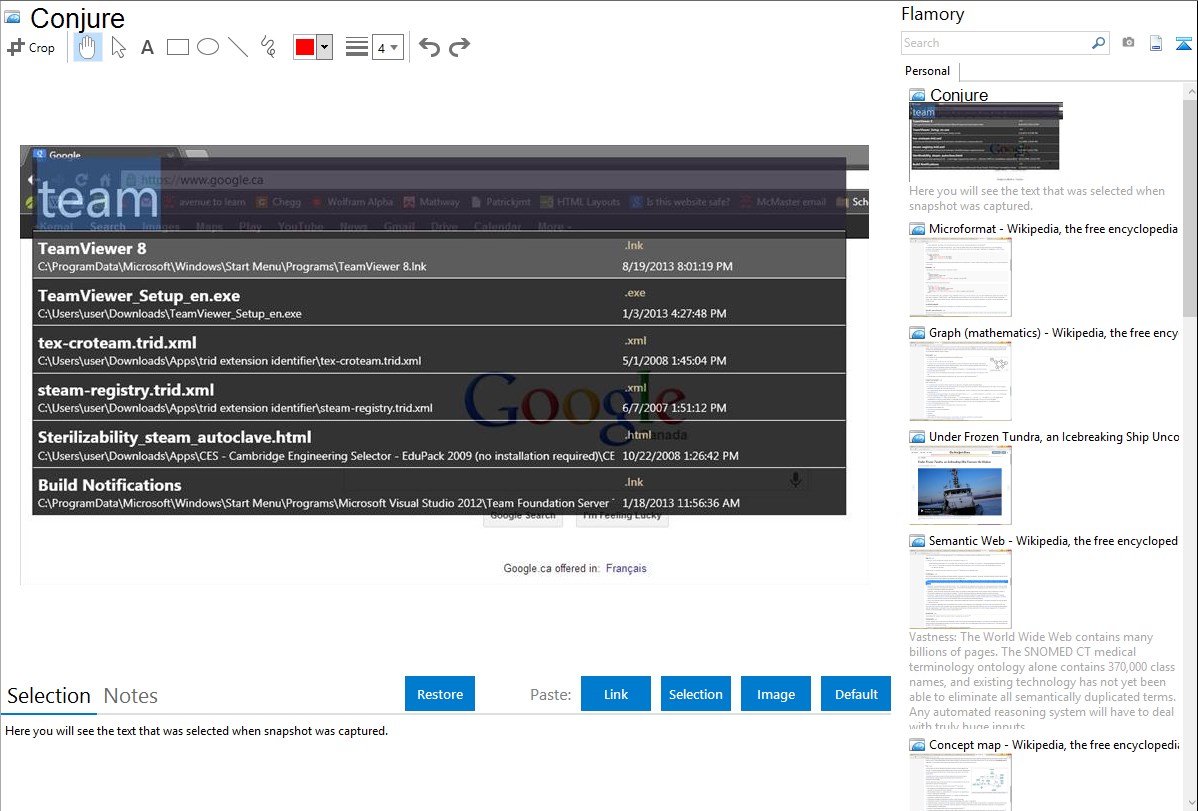Click the steam-registry.trid.xml result row
Viewport: 1198px width, 811px height.
[x=439, y=398]
